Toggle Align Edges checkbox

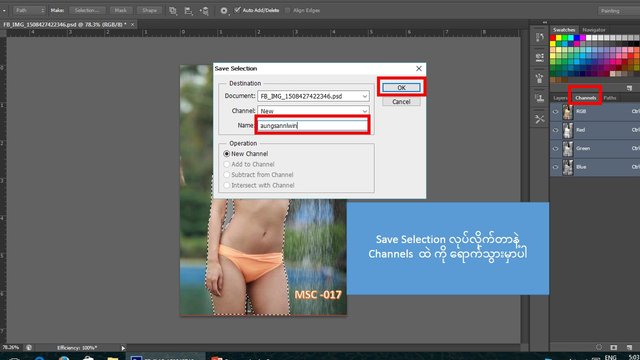[x=287, y=10]
